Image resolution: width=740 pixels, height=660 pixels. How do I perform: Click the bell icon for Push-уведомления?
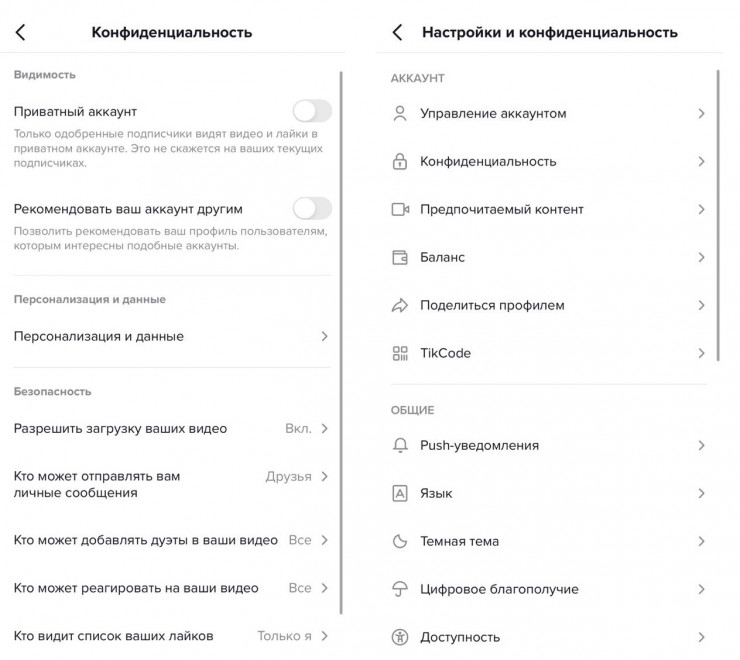tap(400, 445)
